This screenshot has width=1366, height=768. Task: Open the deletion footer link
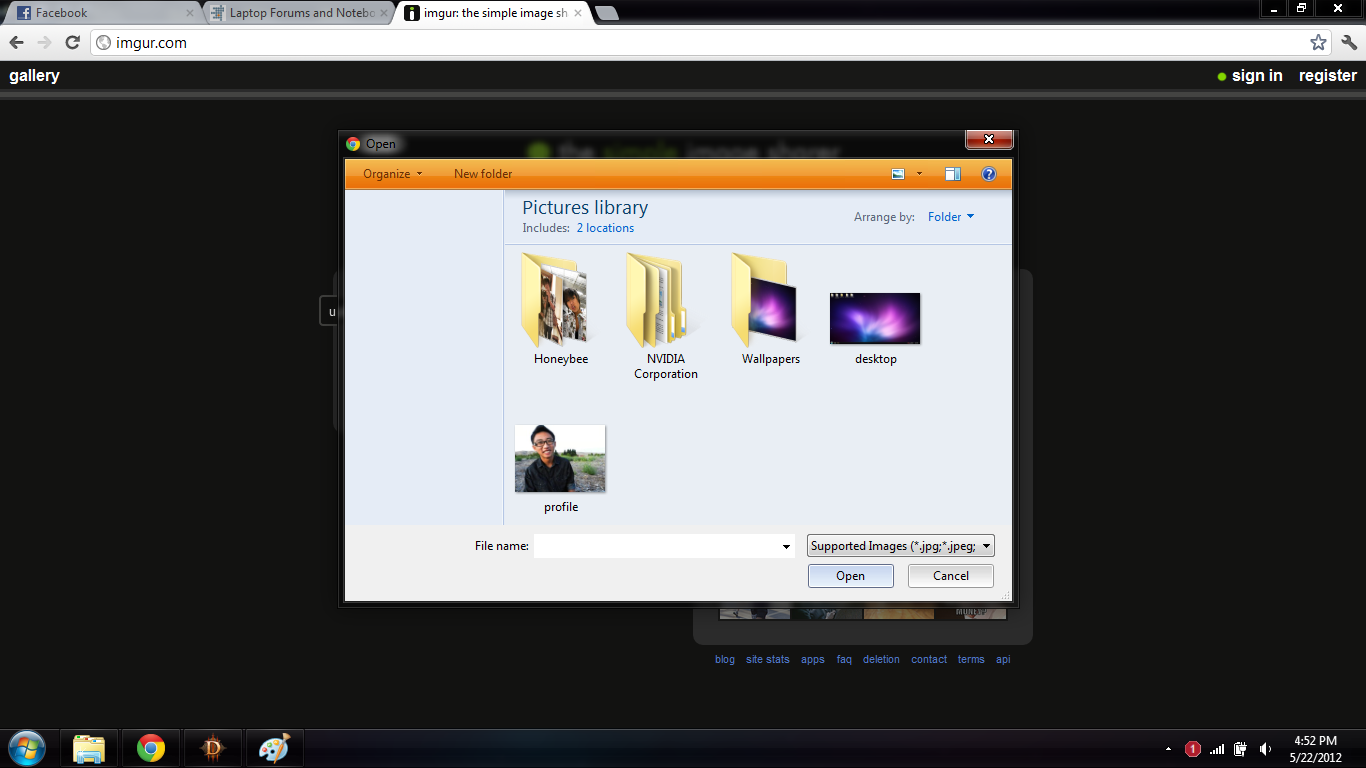(881, 660)
